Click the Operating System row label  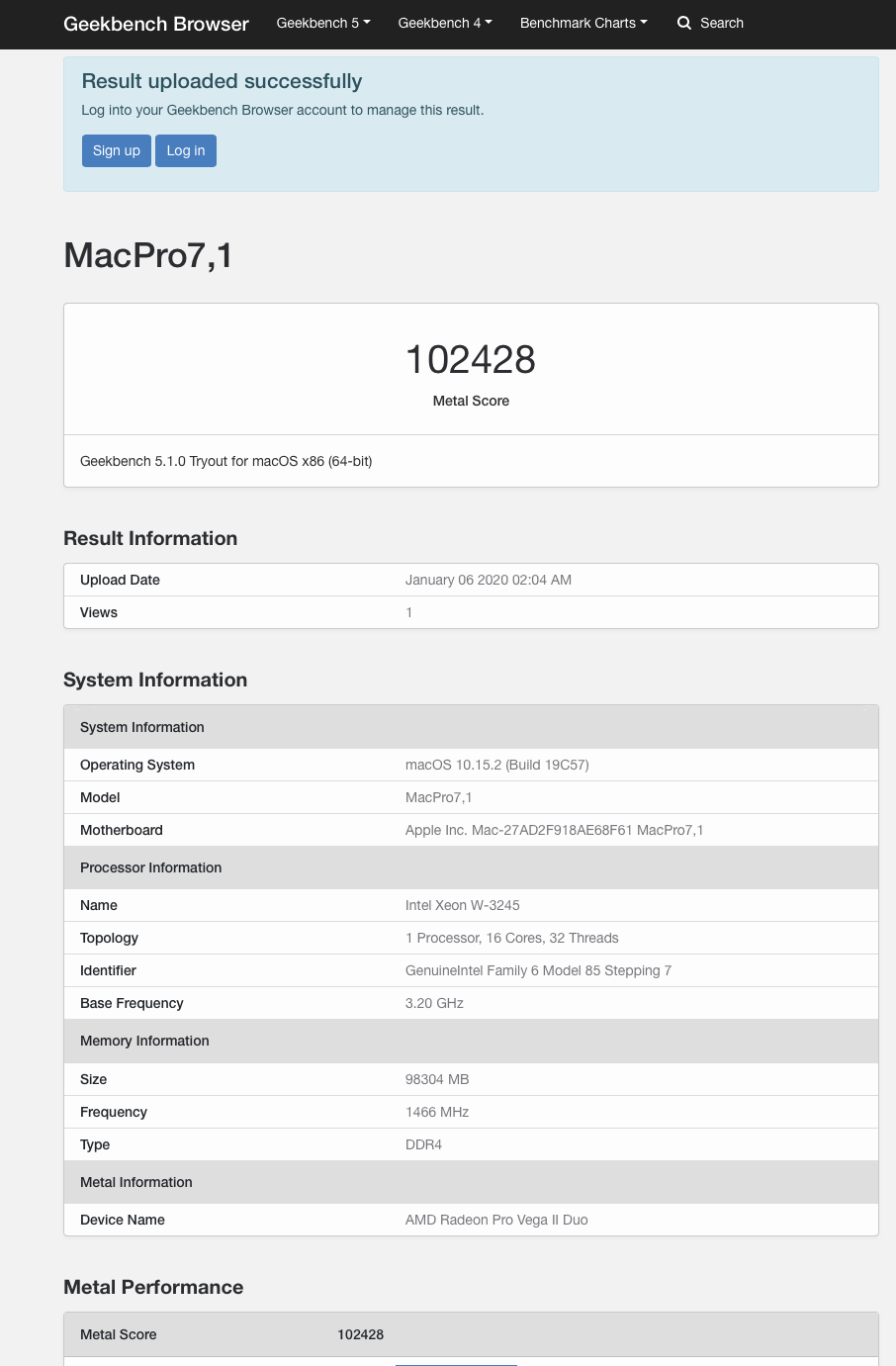pyautogui.click(x=137, y=765)
